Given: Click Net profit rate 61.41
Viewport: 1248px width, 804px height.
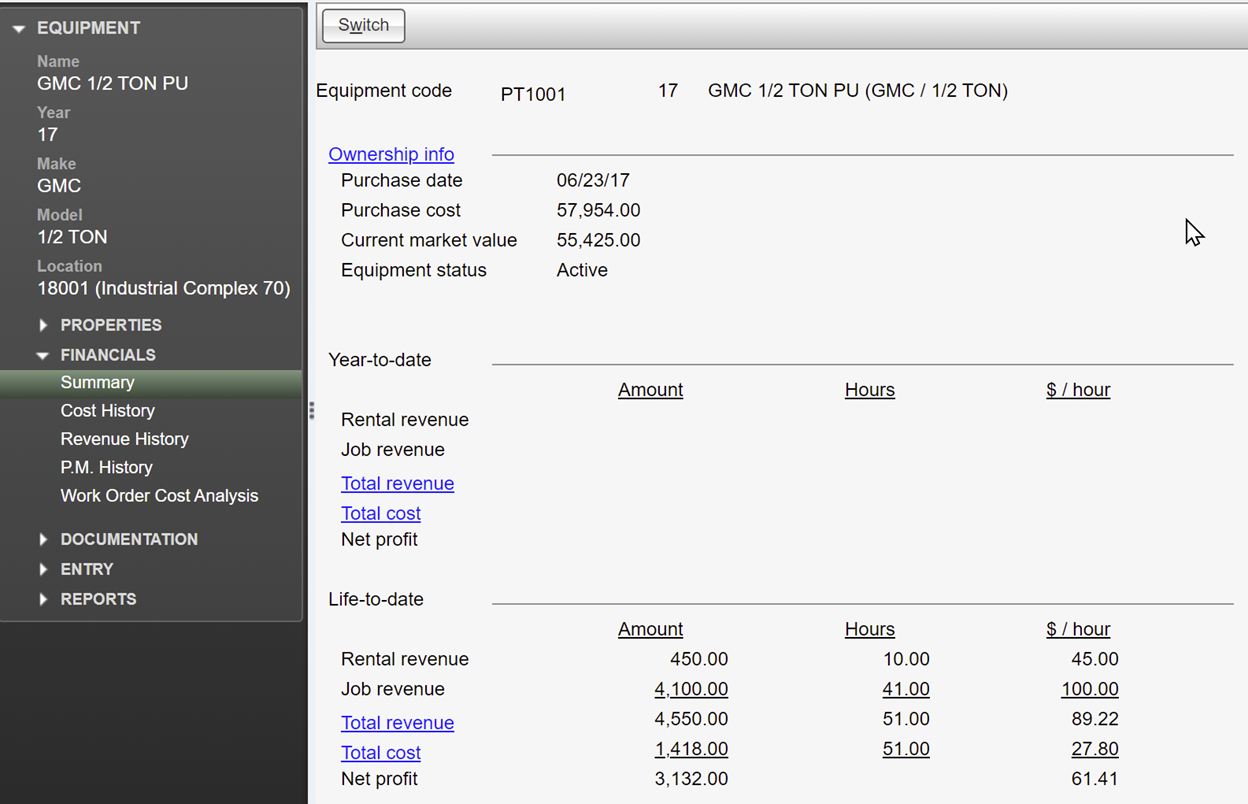Looking at the screenshot, I should click(x=1095, y=779).
